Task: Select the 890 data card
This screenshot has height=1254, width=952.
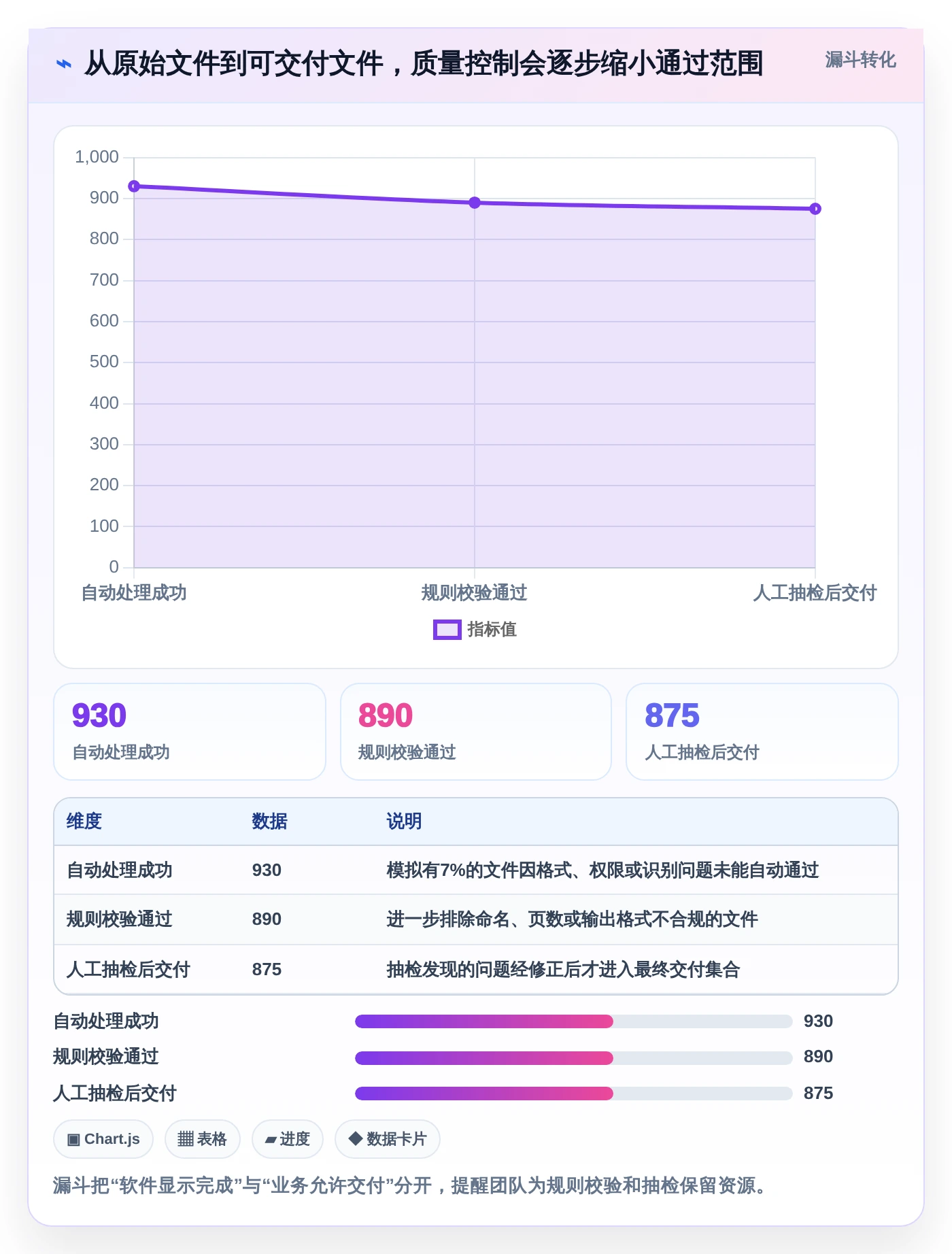Action: coord(476,732)
